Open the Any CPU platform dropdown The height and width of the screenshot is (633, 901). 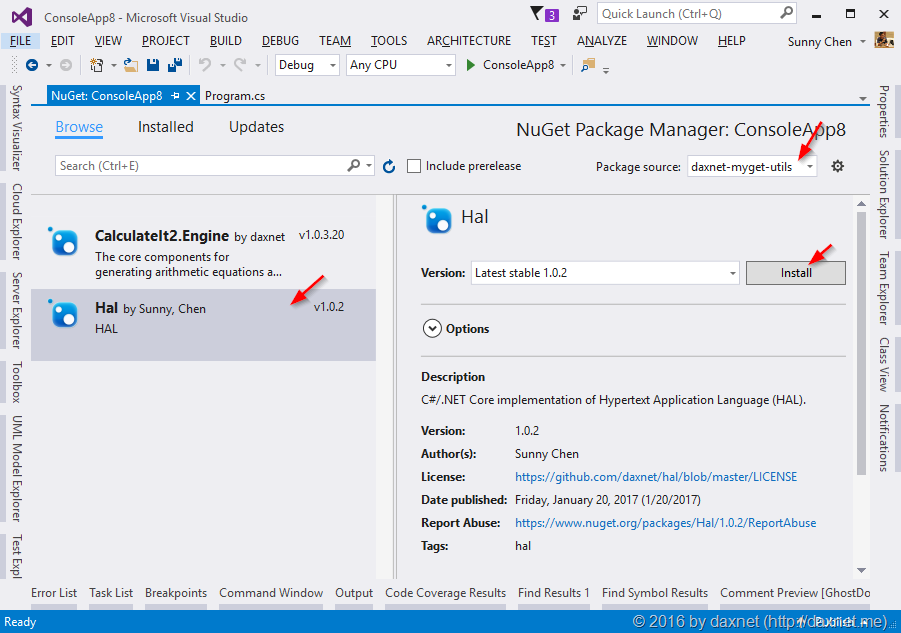(401, 65)
